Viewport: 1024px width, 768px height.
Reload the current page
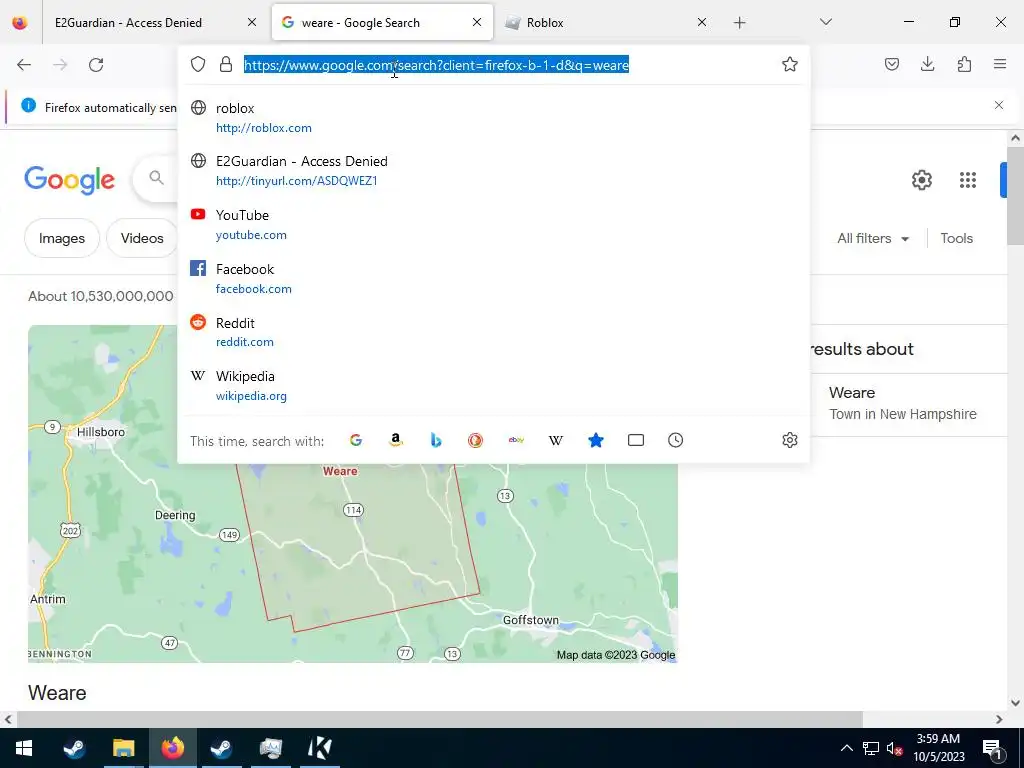[96, 65]
